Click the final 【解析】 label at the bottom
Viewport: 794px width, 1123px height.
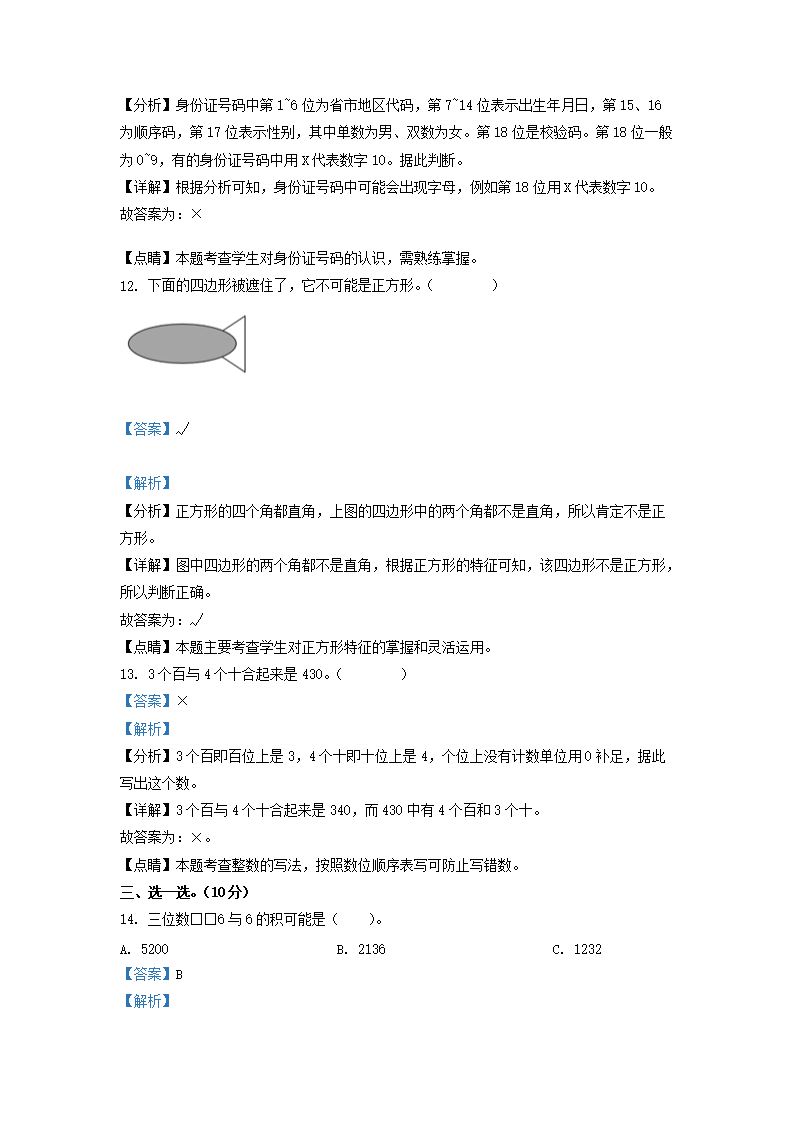point(147,1001)
